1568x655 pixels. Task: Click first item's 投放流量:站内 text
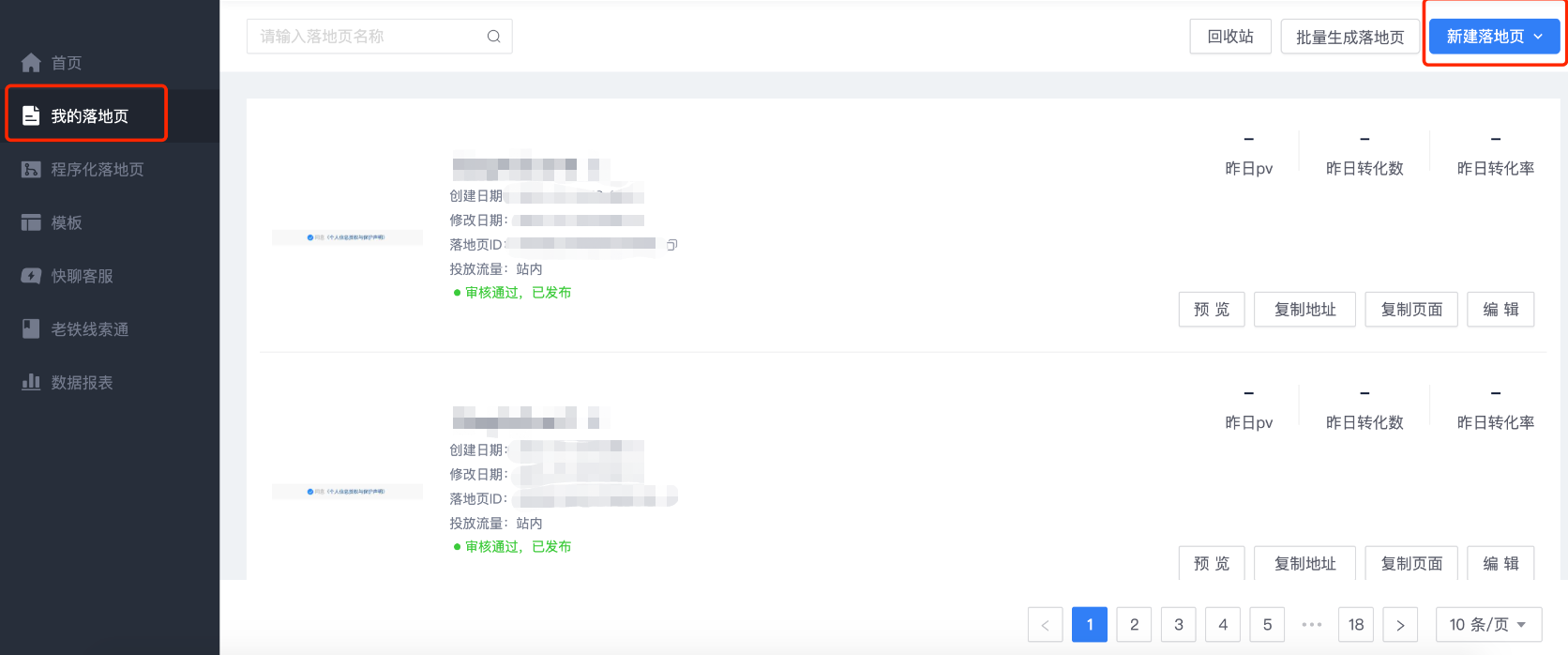[x=496, y=269]
